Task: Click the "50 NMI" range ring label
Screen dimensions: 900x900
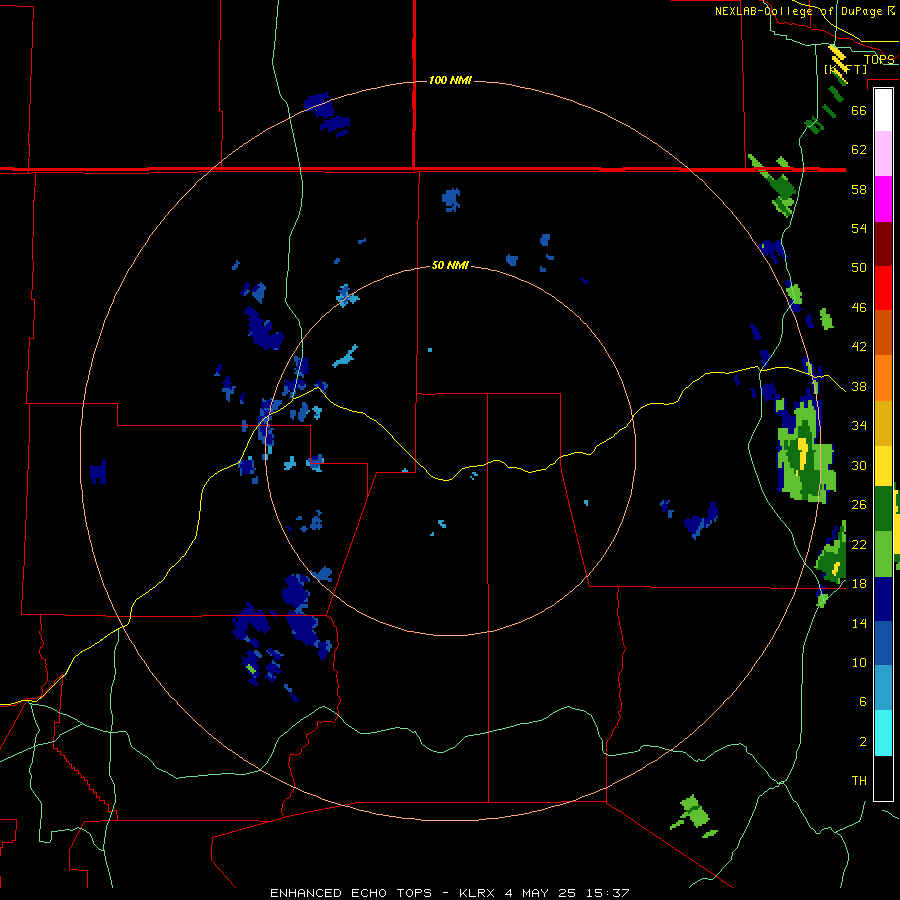Action: [449, 265]
